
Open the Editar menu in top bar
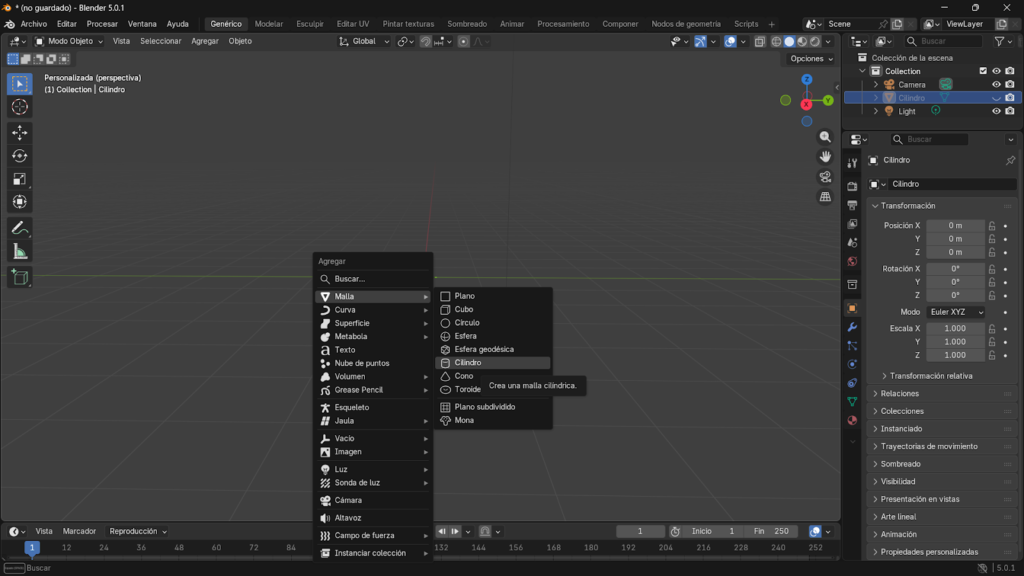point(67,24)
